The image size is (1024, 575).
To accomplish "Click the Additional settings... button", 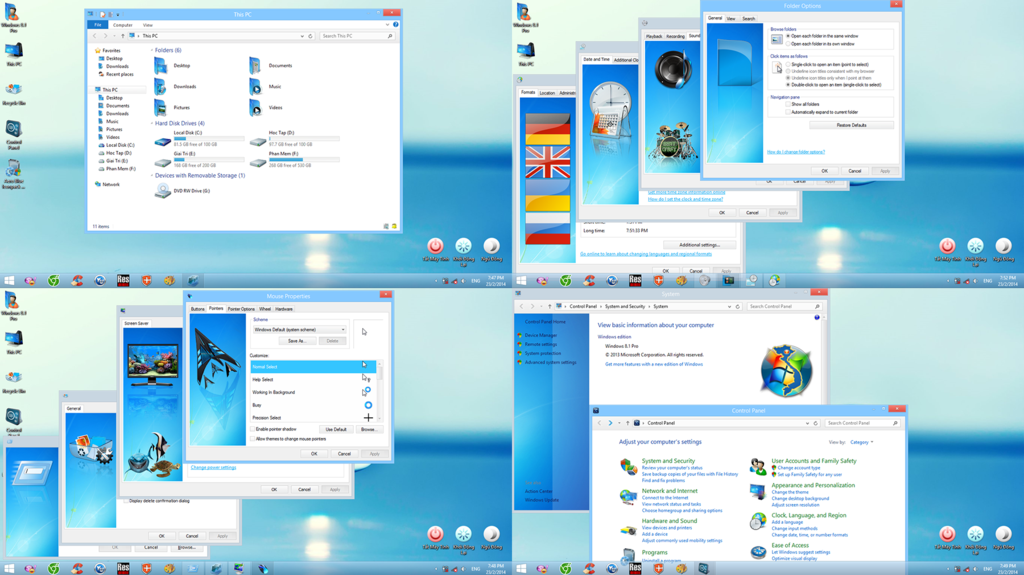I will [699, 245].
